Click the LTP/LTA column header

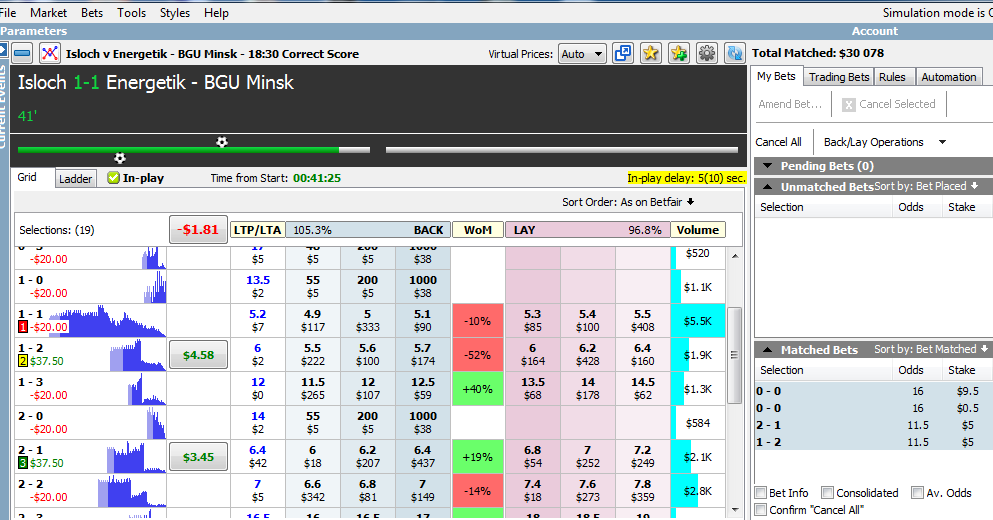tap(257, 230)
